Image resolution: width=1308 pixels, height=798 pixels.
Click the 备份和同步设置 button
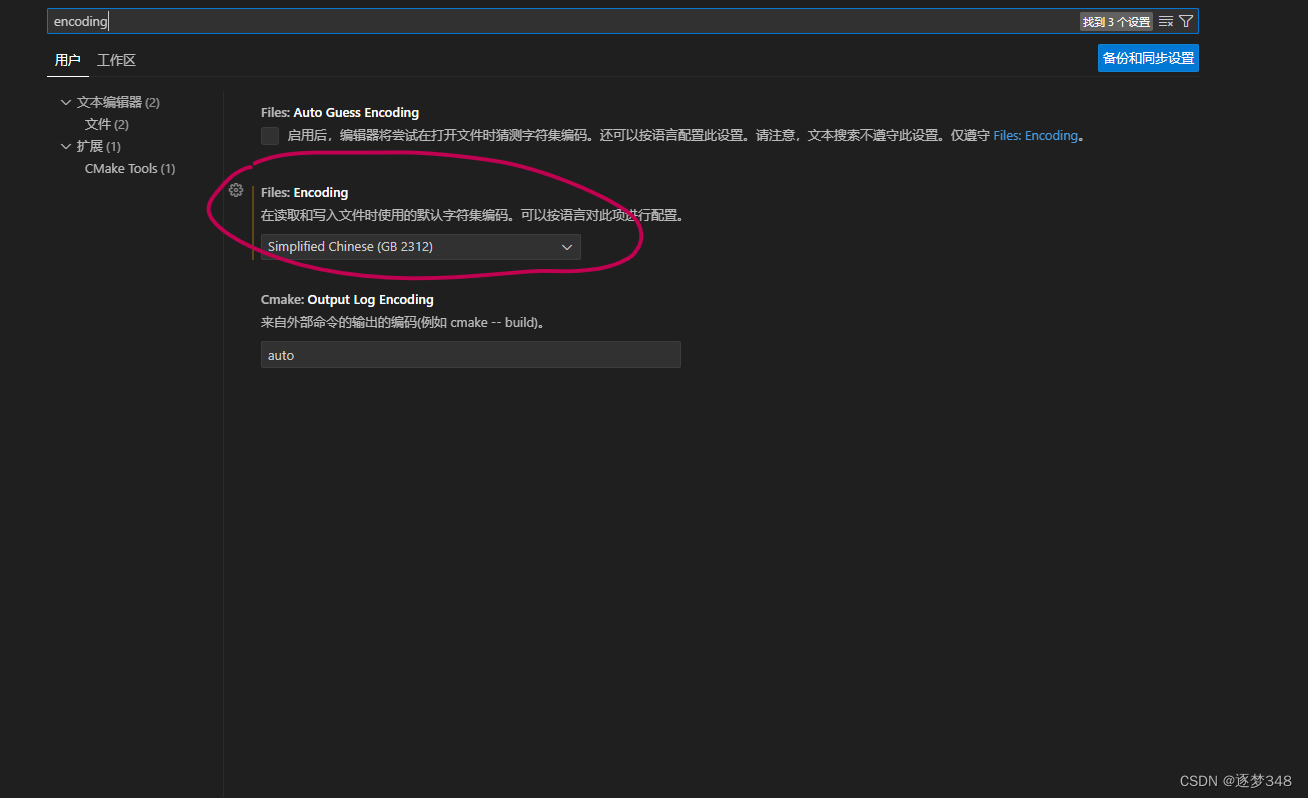pyautogui.click(x=1148, y=58)
